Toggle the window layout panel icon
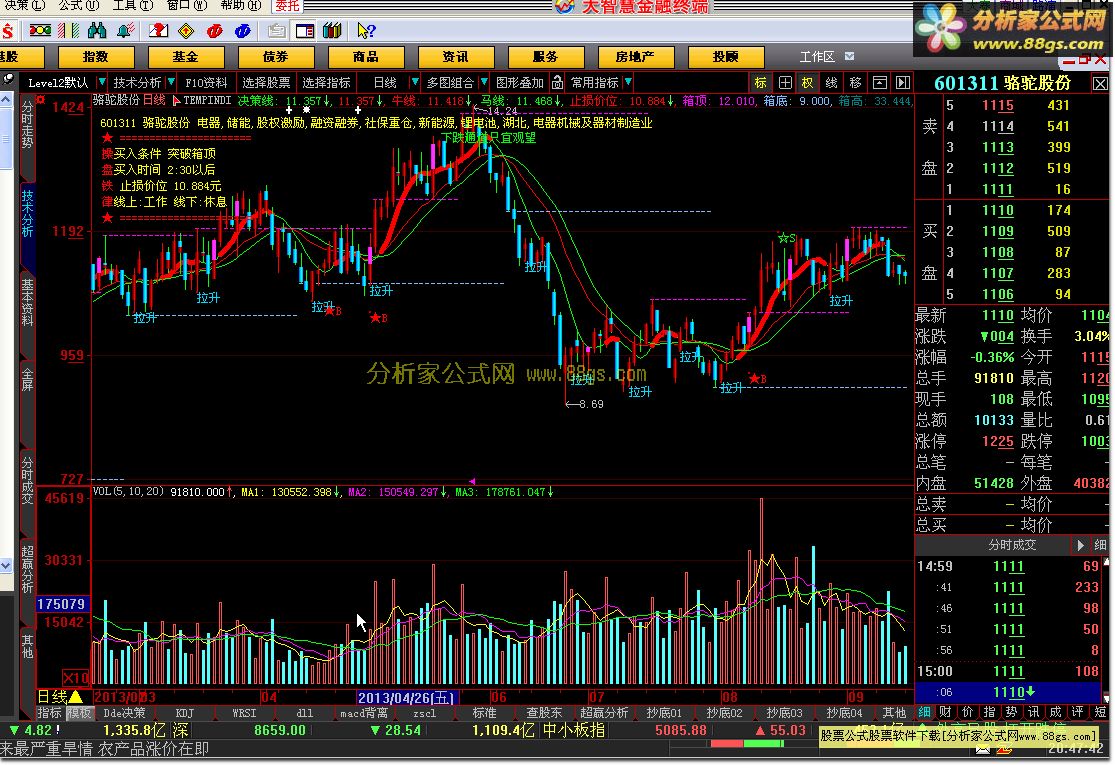Screen dimensions: 1115x765 305,31
